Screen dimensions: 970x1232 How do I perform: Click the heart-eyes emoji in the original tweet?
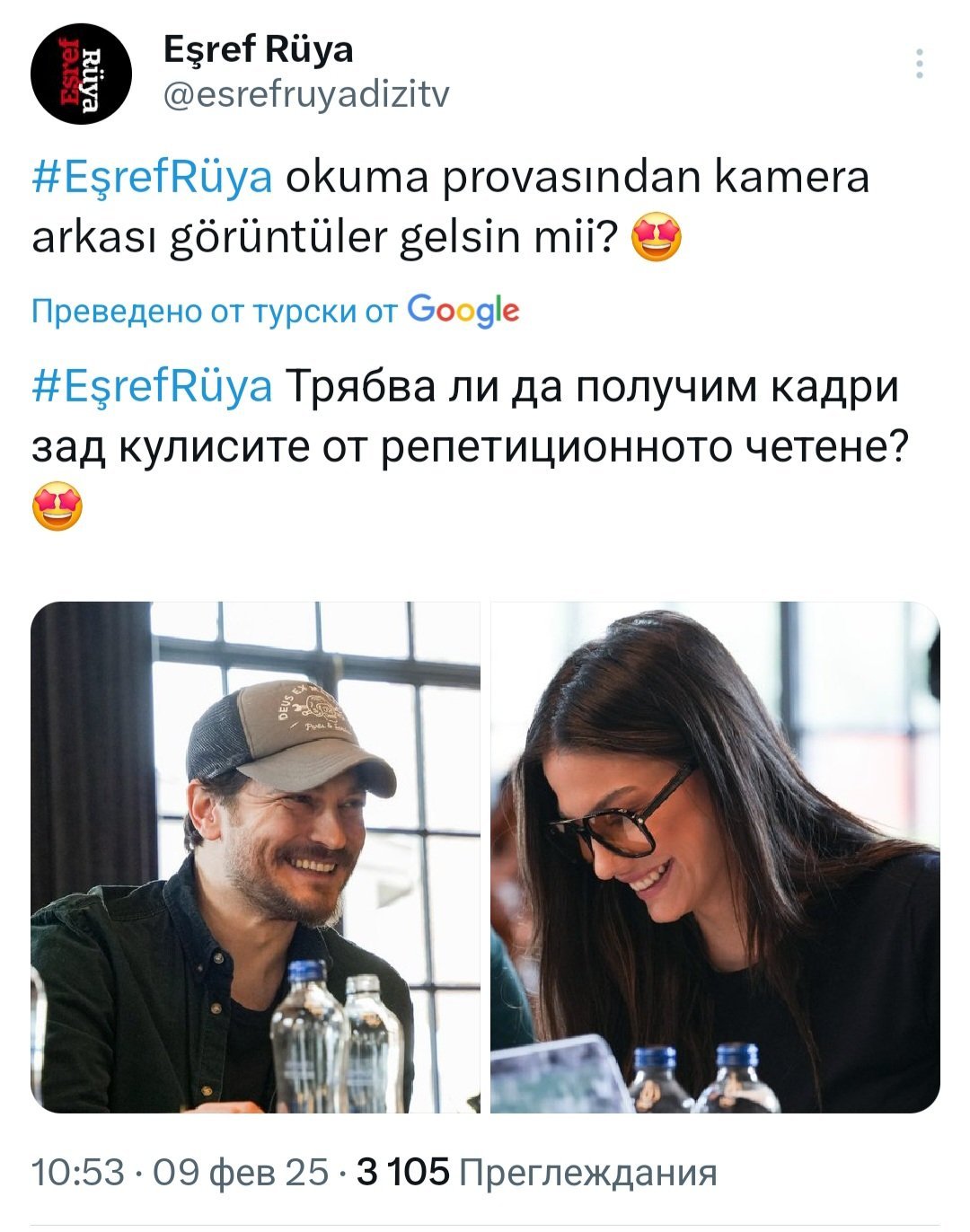pos(657,240)
